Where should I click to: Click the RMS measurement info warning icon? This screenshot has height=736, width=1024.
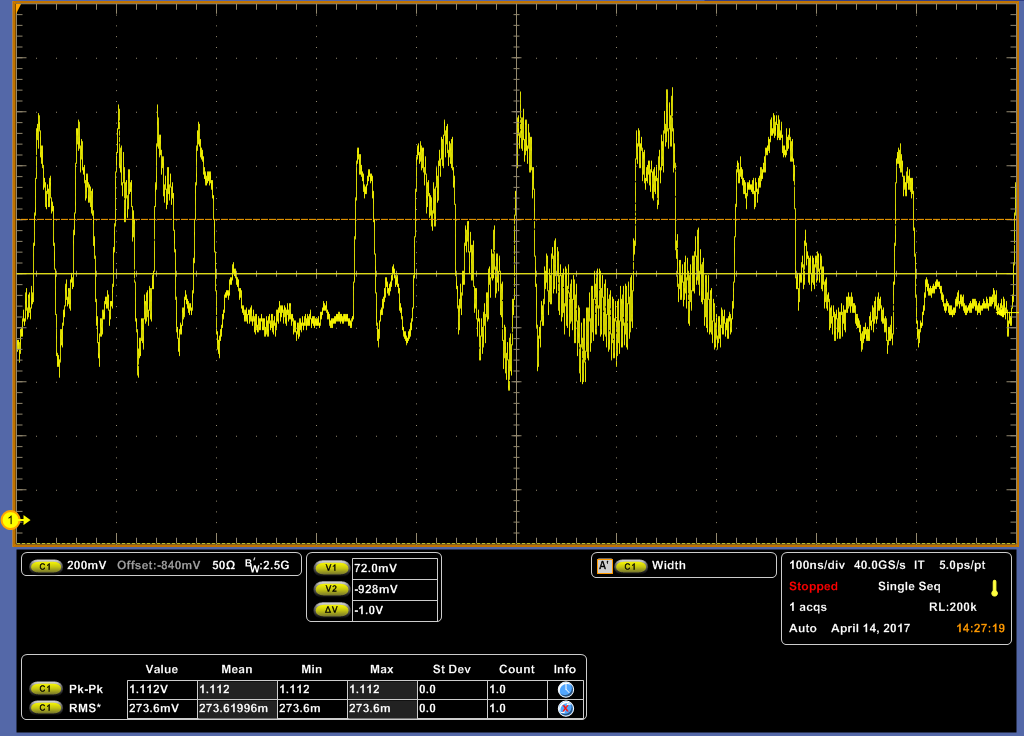[565, 708]
